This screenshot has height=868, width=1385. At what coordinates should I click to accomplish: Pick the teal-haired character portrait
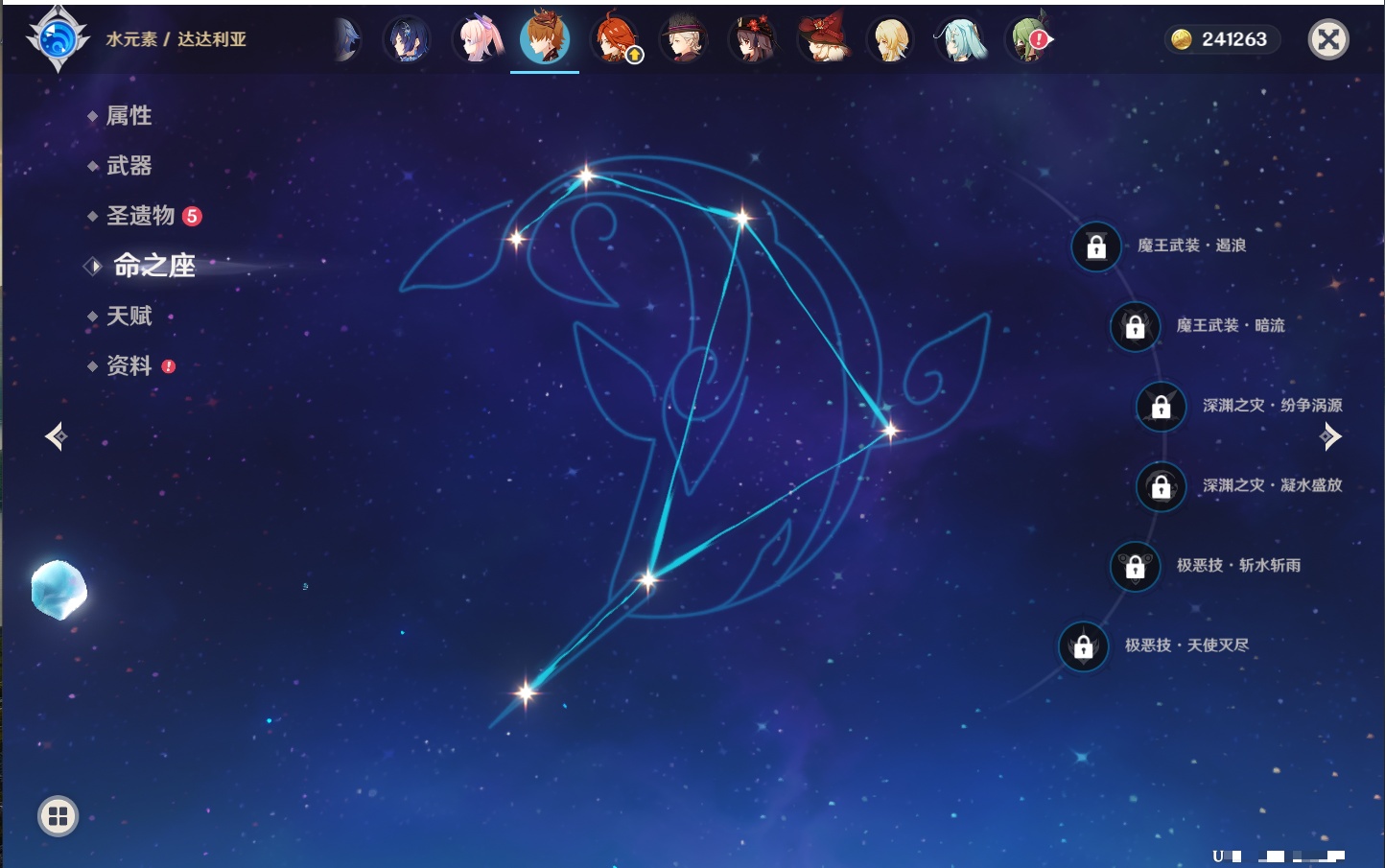[x=959, y=40]
